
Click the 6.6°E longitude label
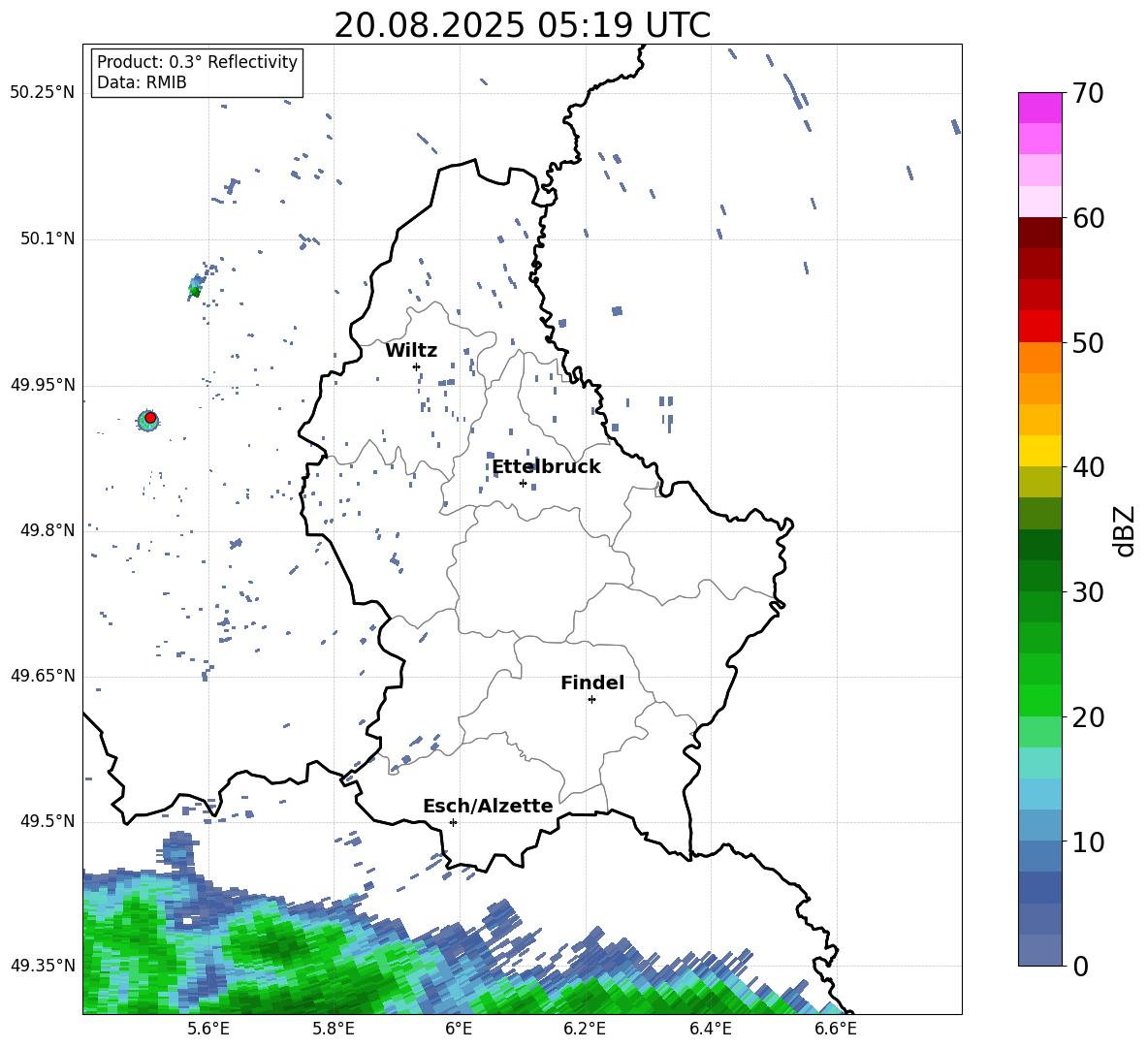point(836,1029)
